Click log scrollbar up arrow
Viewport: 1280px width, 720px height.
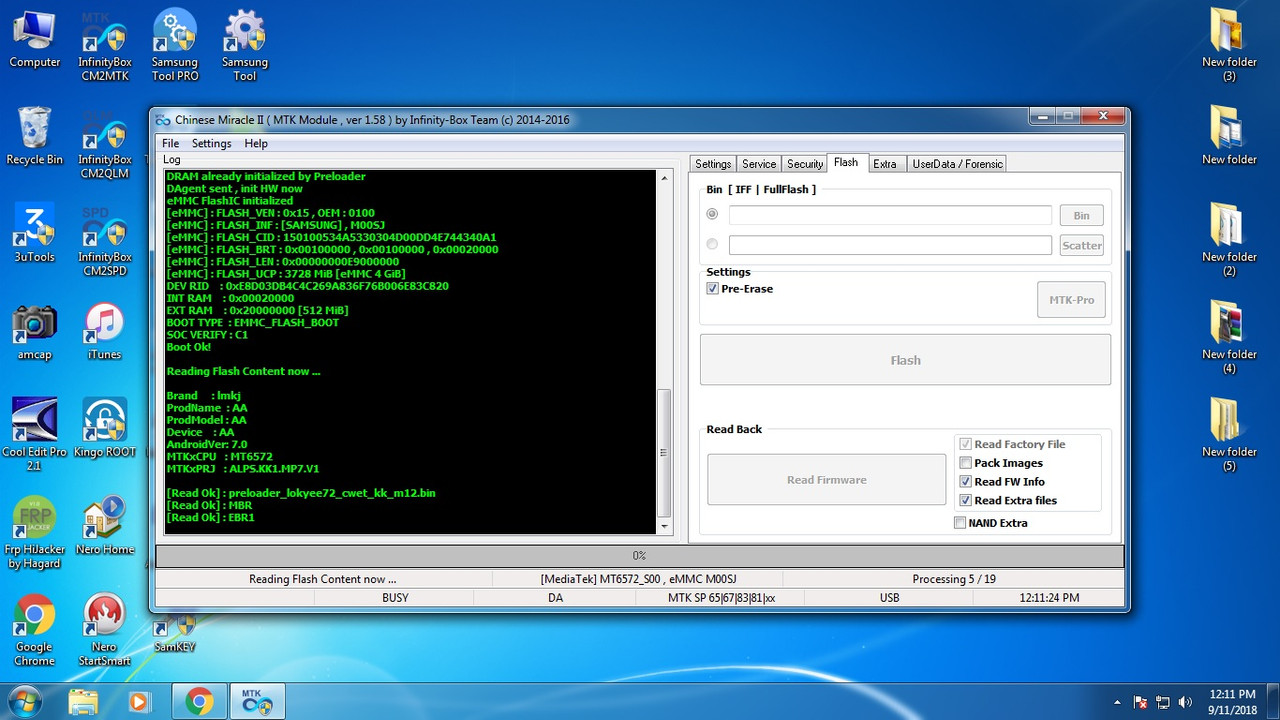coord(664,177)
